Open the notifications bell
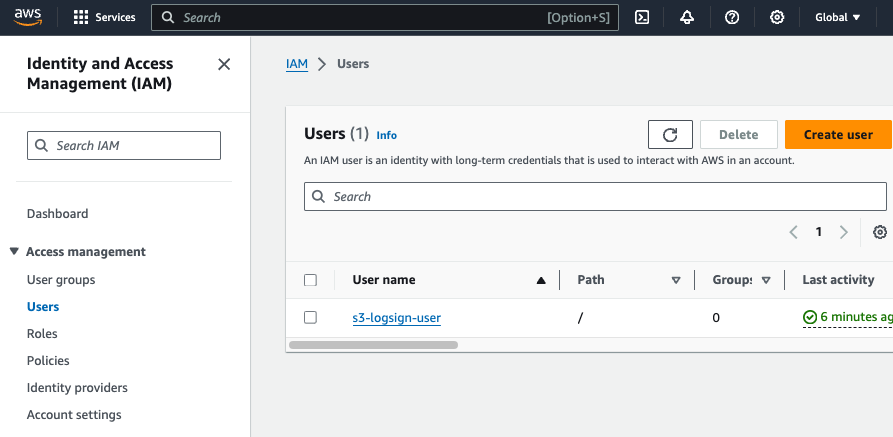Viewport: 893px width, 437px height. pyautogui.click(x=687, y=18)
